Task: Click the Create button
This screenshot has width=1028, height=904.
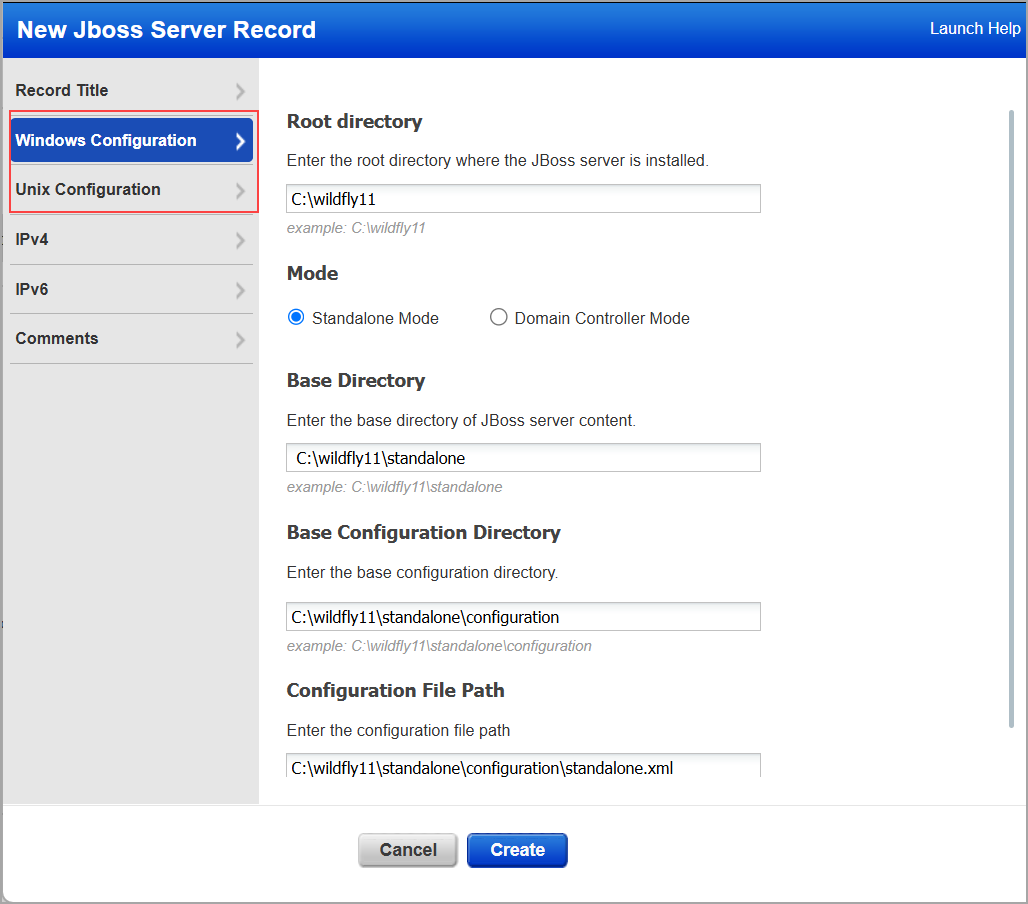Action: coord(517,849)
